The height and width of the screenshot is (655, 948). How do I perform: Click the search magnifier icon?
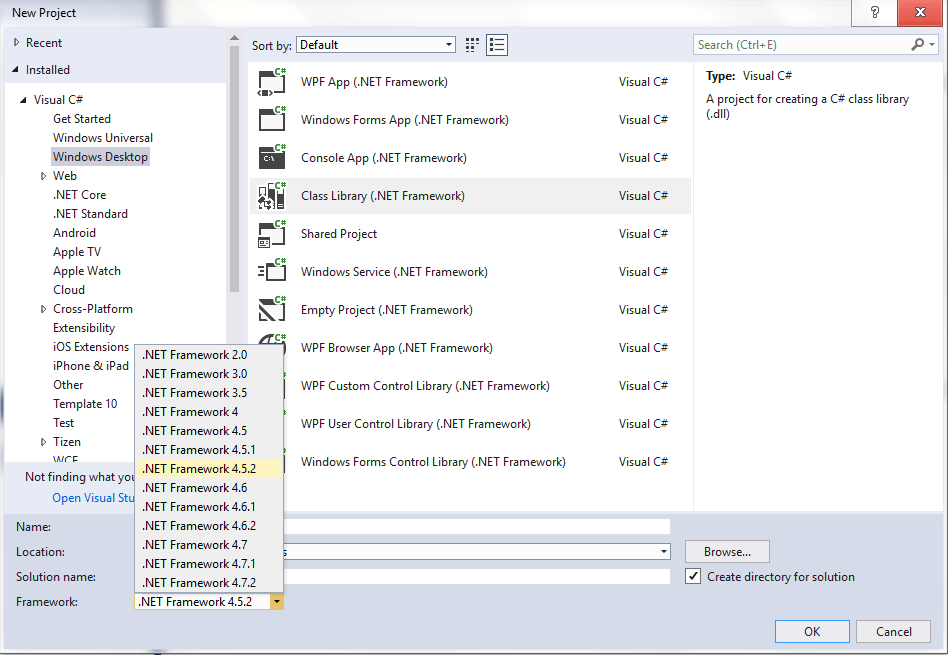coord(919,45)
